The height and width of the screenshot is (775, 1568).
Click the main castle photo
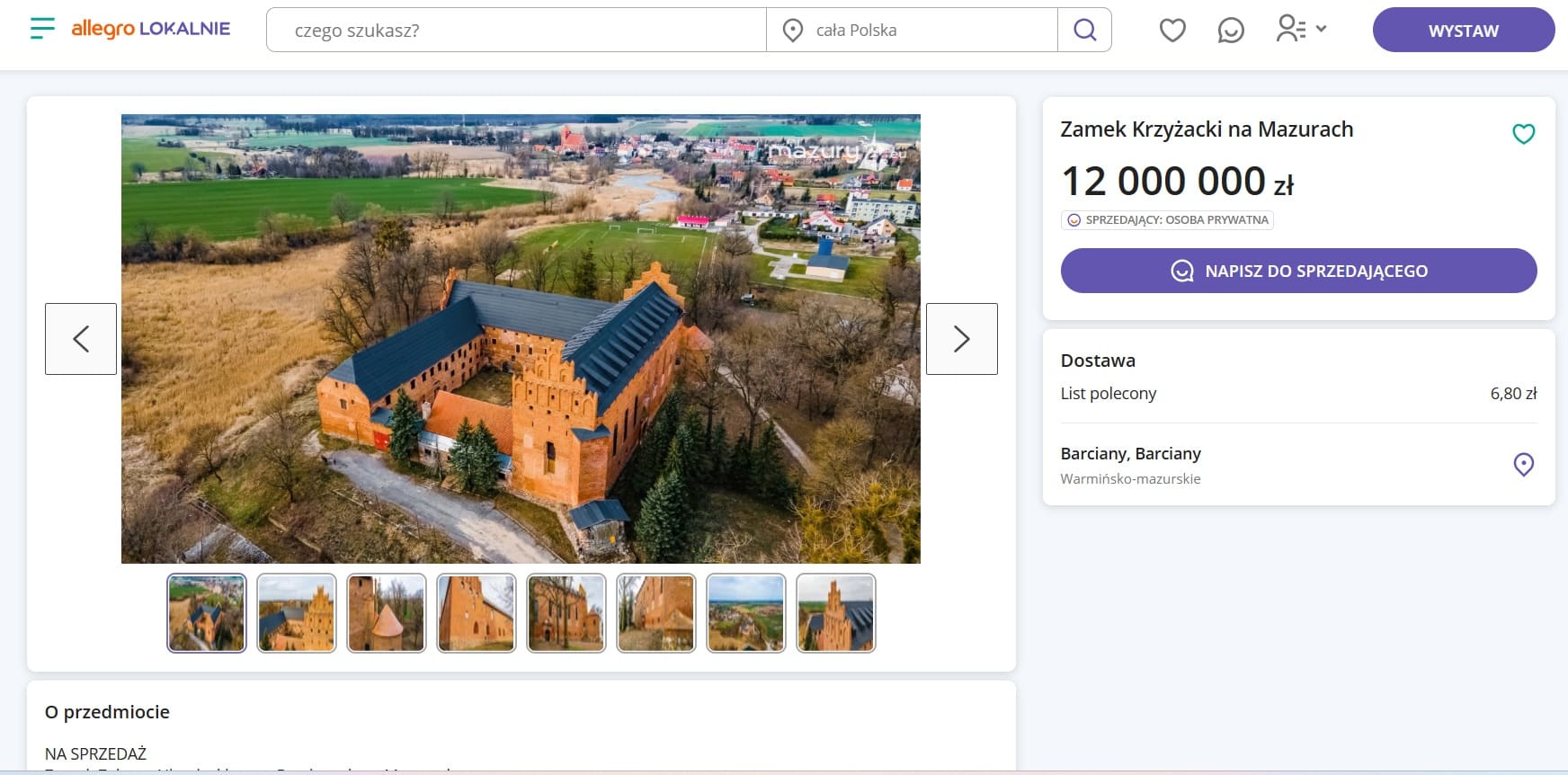coord(521,339)
